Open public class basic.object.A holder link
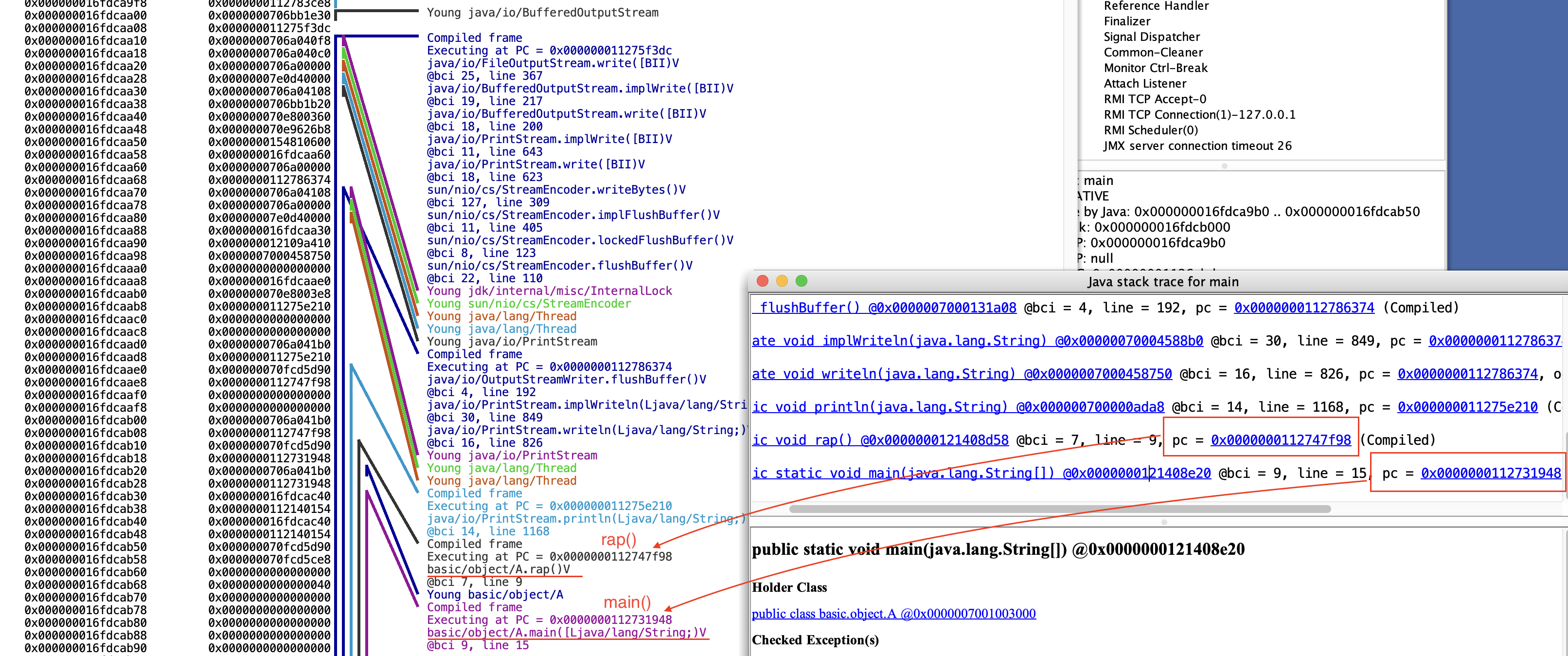The height and width of the screenshot is (656, 1568). (x=893, y=613)
